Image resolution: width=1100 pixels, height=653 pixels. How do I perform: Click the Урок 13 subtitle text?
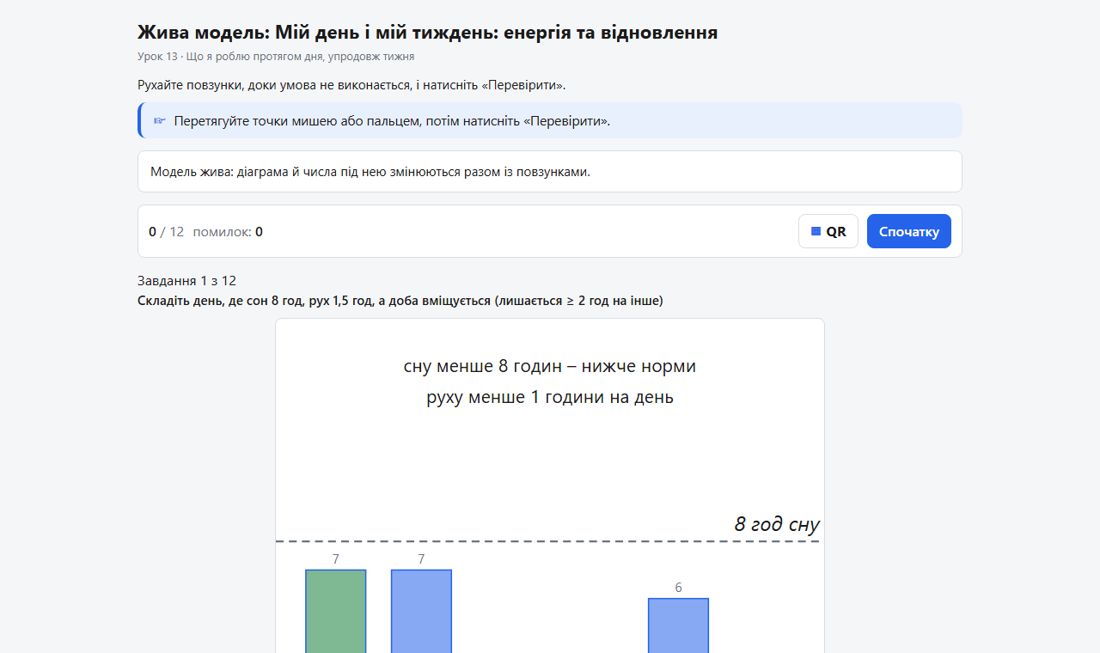(276, 56)
